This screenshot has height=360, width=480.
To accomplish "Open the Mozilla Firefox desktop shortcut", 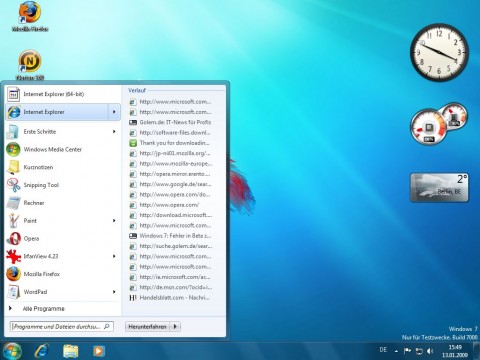I will [30, 16].
